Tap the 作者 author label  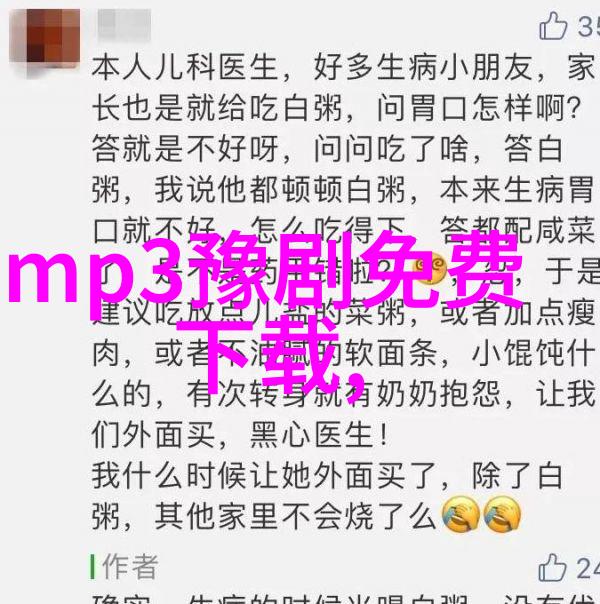click(x=130, y=567)
